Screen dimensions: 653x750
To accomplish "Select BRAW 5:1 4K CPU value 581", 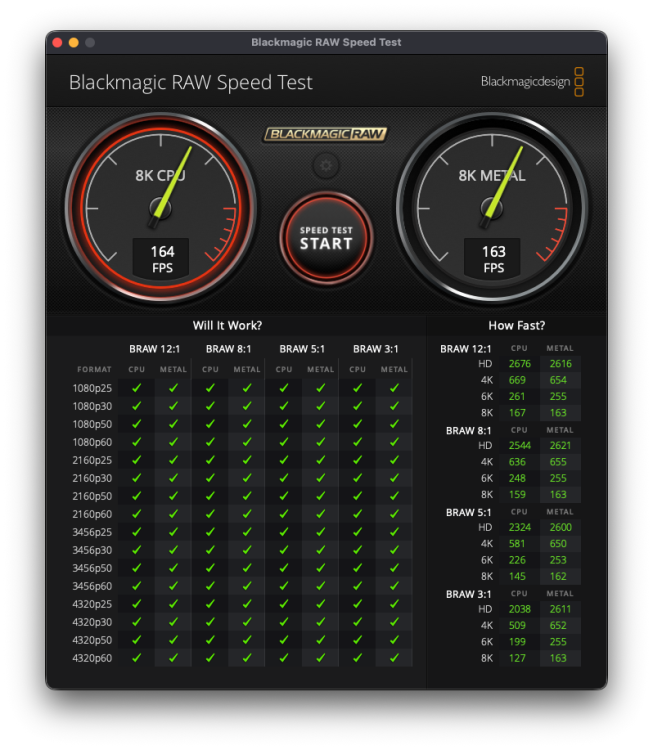I will tap(517, 544).
